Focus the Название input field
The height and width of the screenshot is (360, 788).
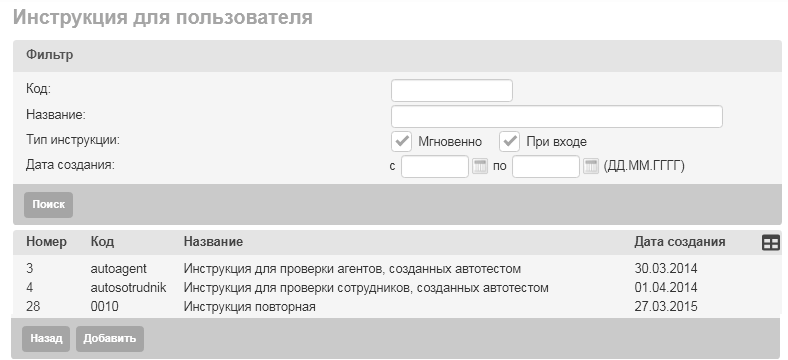[x=557, y=116]
